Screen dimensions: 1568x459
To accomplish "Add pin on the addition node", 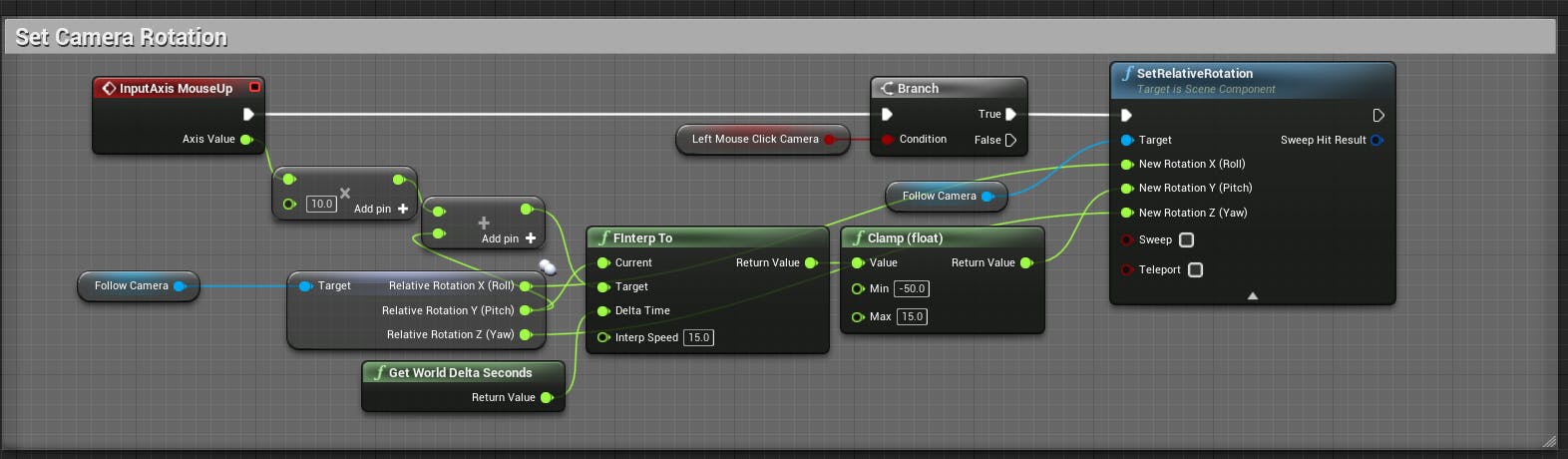I will point(509,238).
